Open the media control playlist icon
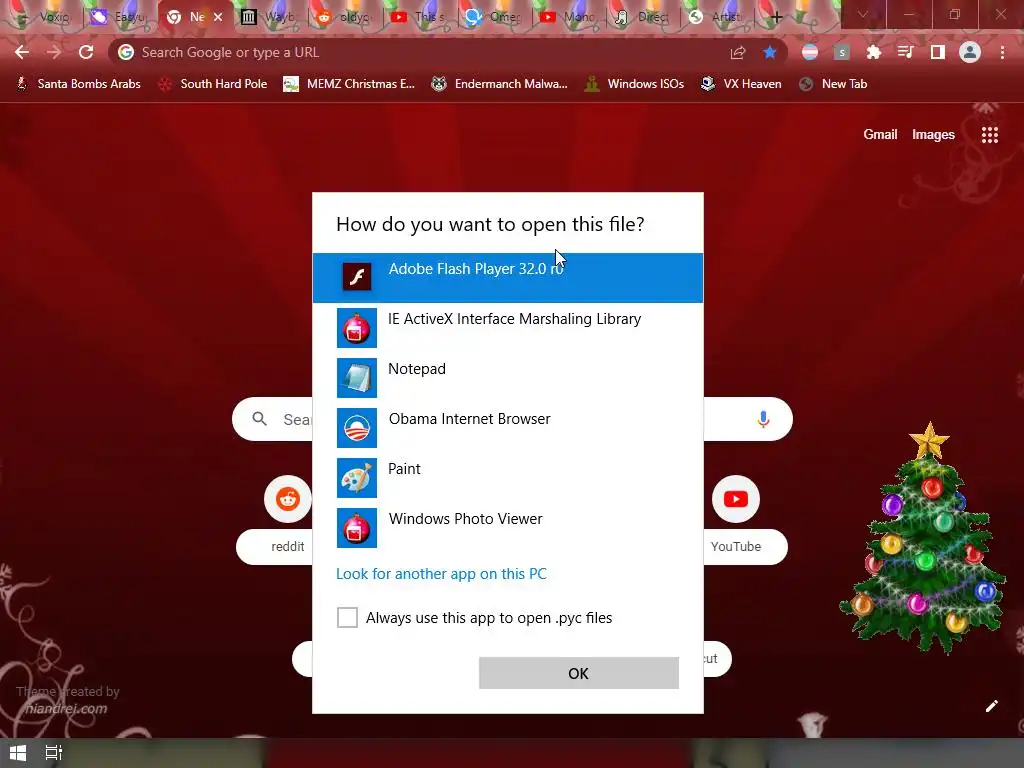The image size is (1024, 768). (x=906, y=52)
